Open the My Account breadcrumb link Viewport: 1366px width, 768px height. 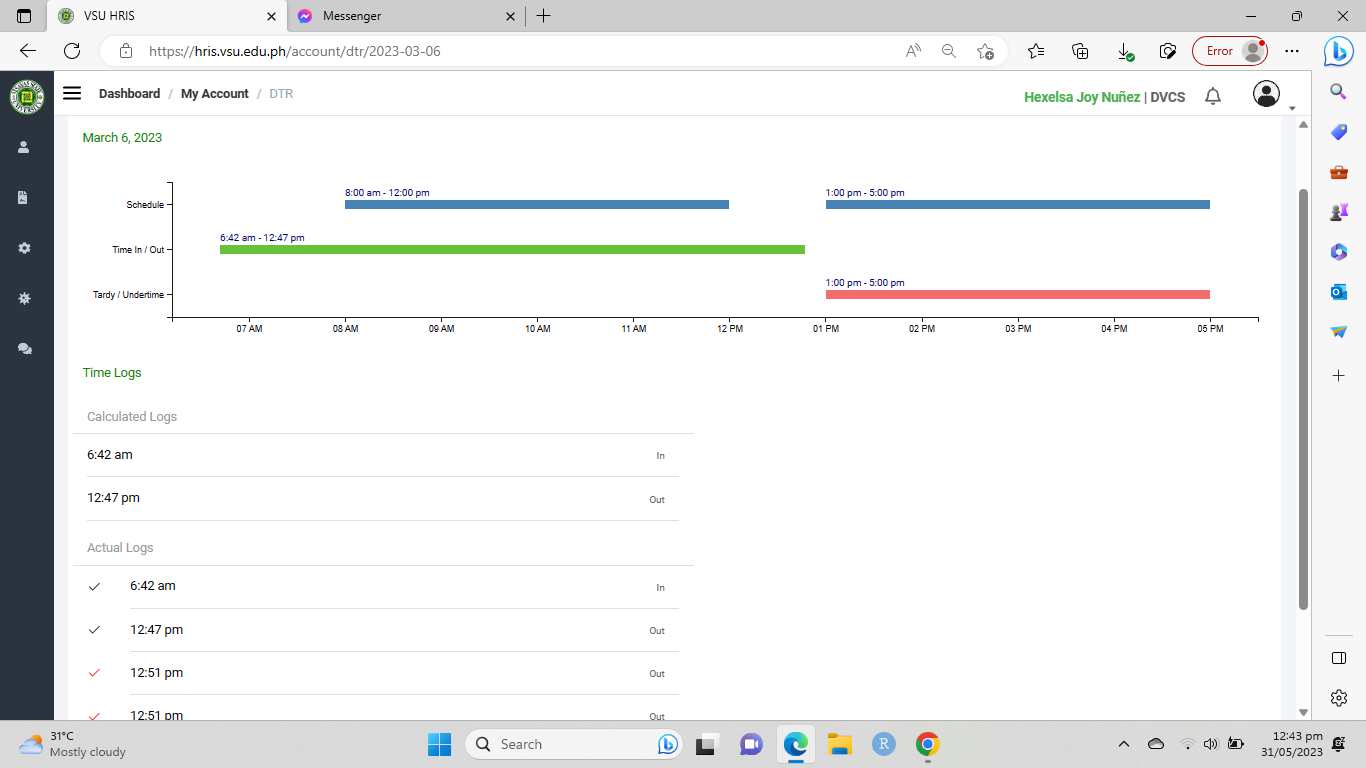[214, 94]
